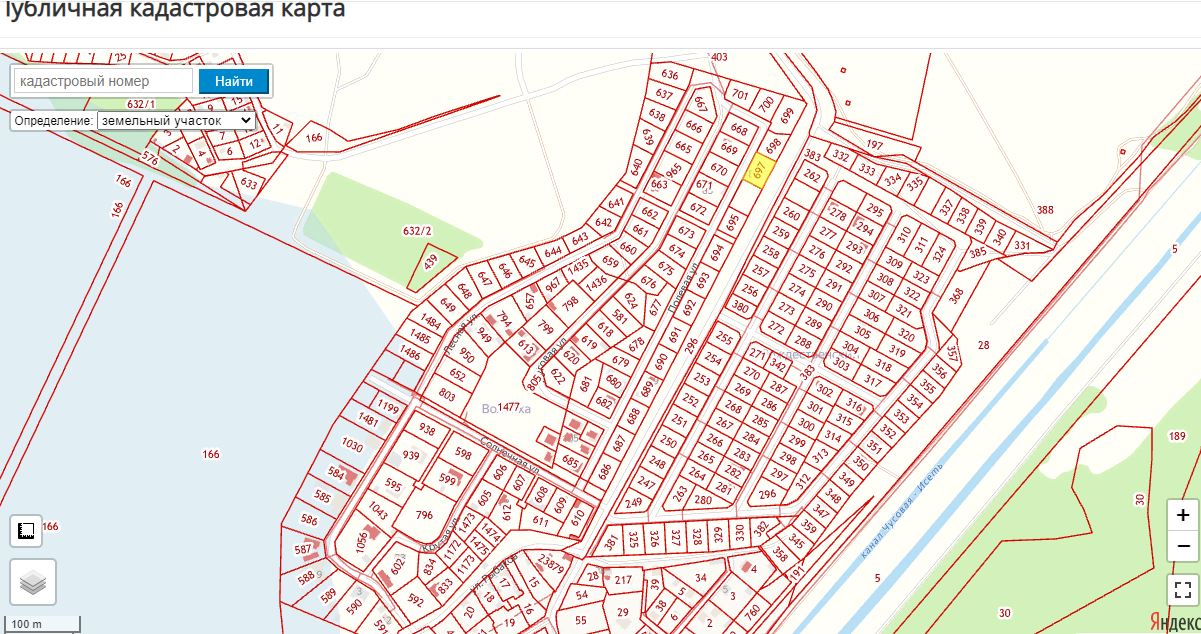Screen dimensions: 1201x634
Task: Select parcel labeled 340
Action: (999, 236)
